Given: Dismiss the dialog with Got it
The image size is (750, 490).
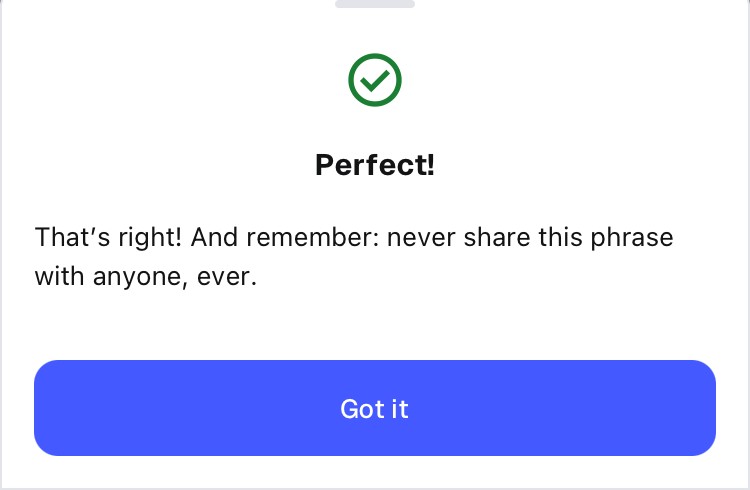Looking at the screenshot, I should (x=375, y=408).
